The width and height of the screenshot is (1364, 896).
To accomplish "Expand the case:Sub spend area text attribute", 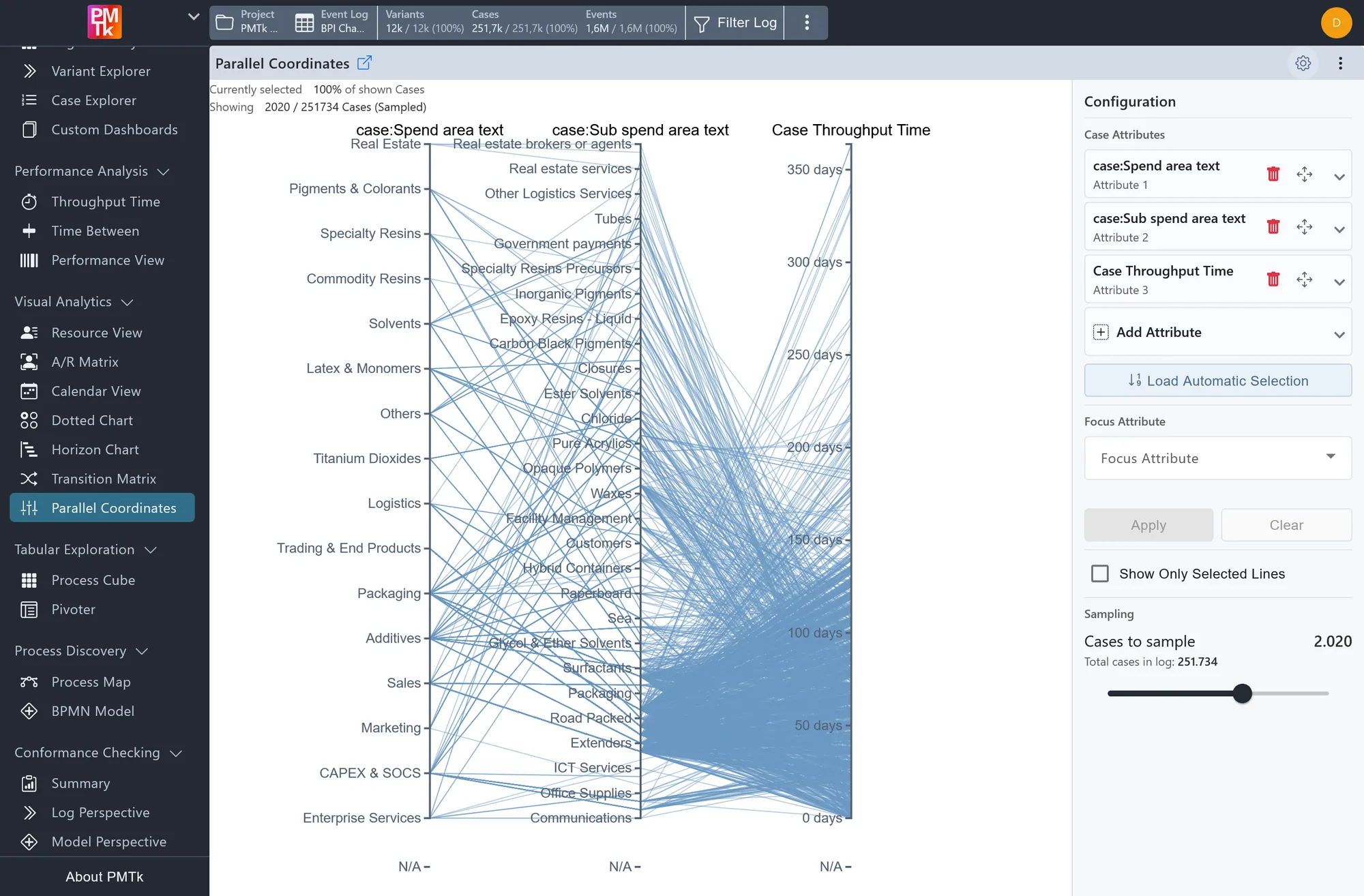I will [1339, 229].
